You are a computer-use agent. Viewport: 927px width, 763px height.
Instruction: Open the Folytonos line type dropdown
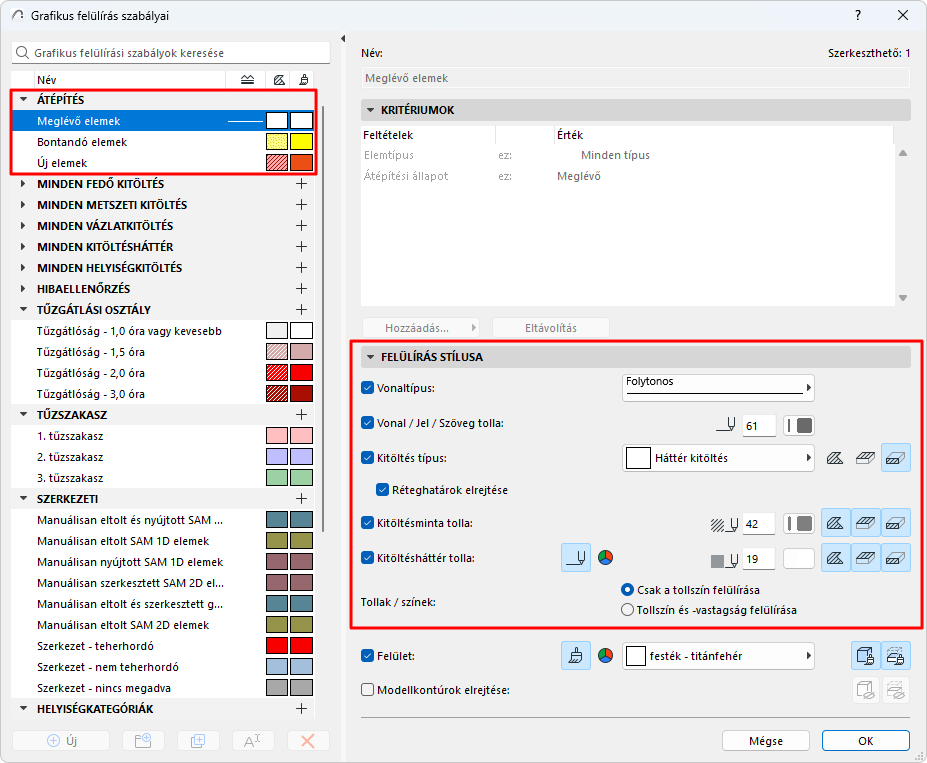point(718,388)
